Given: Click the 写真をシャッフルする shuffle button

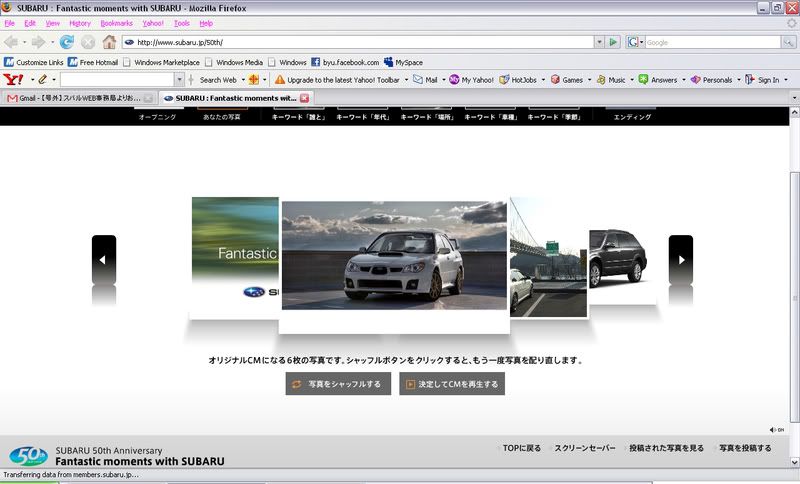Looking at the screenshot, I should (338, 384).
